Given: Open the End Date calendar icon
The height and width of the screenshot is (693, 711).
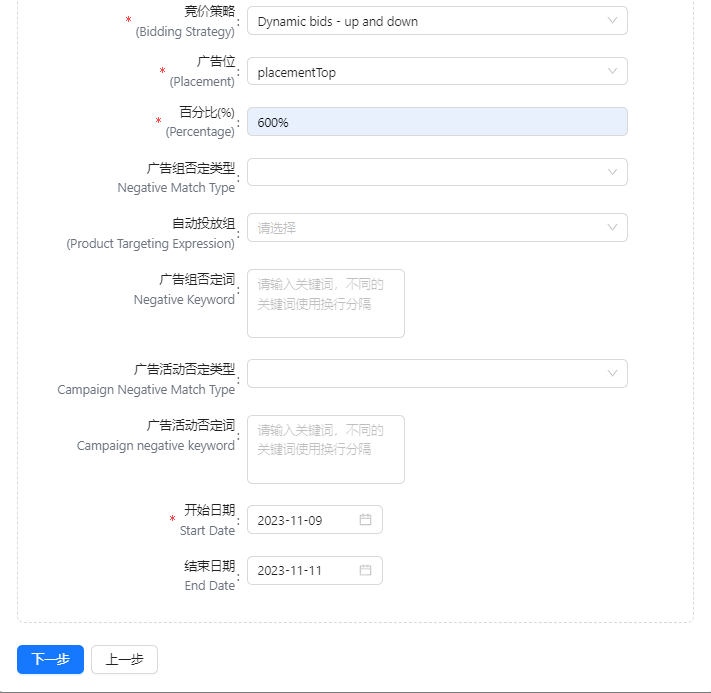Looking at the screenshot, I should (x=365, y=571).
